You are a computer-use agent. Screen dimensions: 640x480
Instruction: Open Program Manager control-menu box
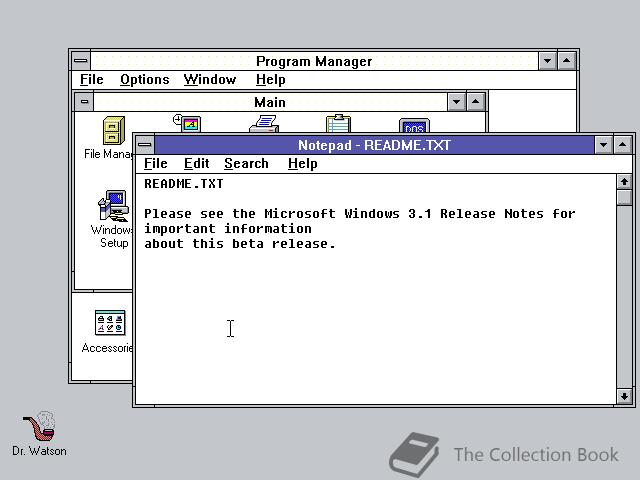pos(81,61)
